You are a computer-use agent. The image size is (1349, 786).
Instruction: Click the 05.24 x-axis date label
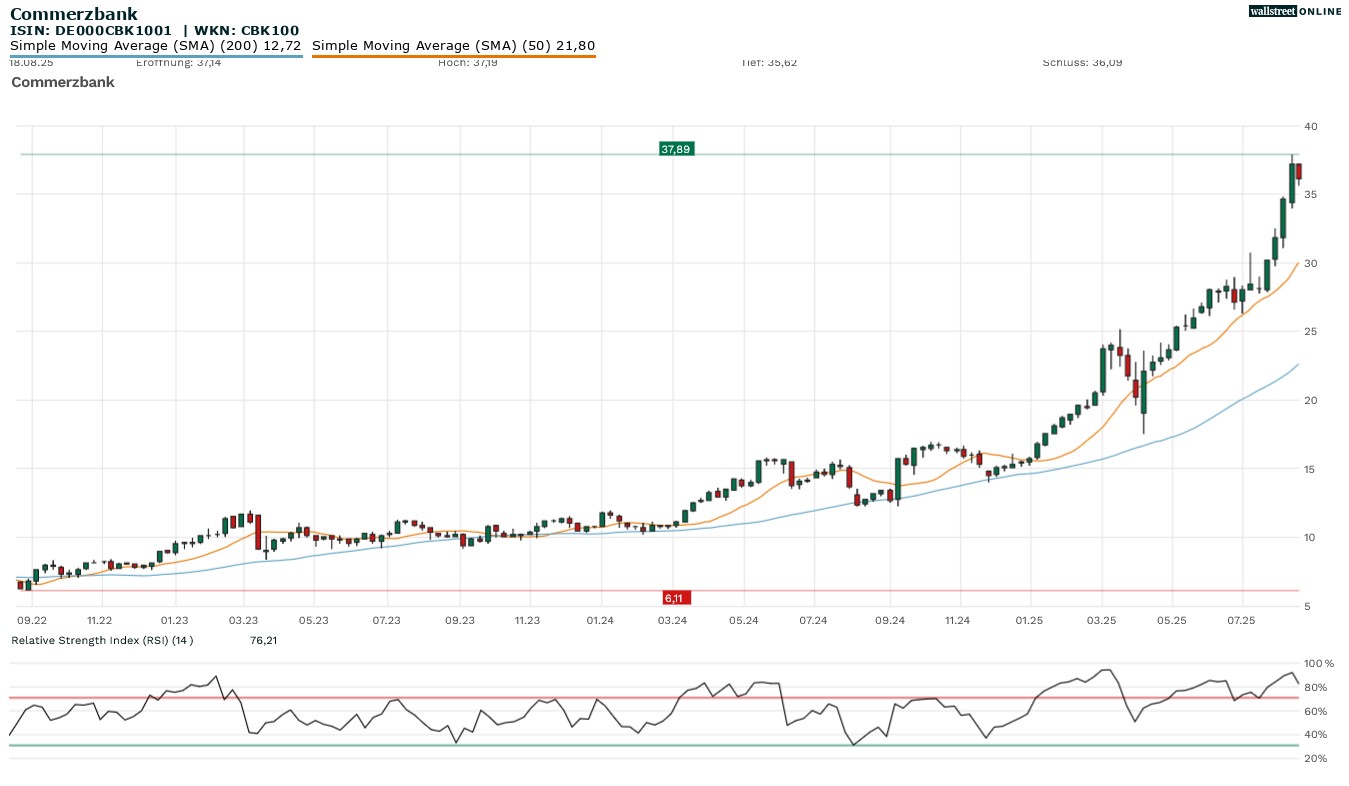tap(744, 621)
